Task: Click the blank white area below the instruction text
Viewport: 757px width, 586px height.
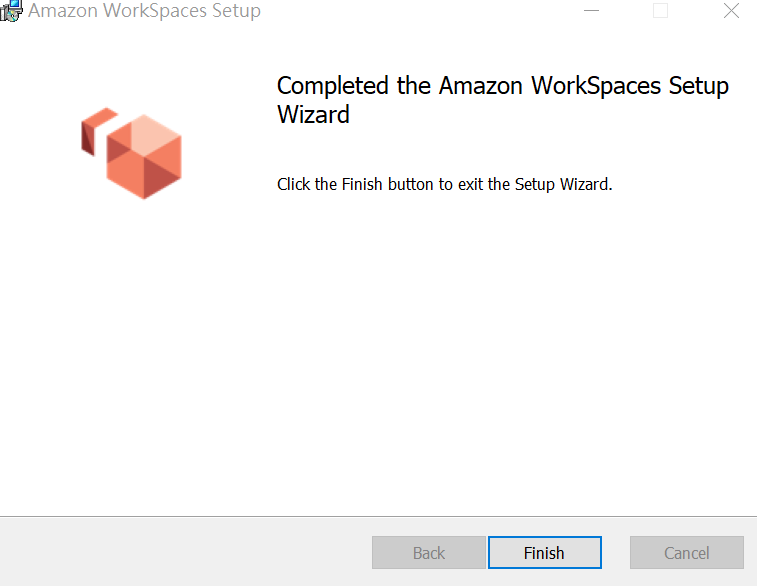Action: click(x=500, y=350)
